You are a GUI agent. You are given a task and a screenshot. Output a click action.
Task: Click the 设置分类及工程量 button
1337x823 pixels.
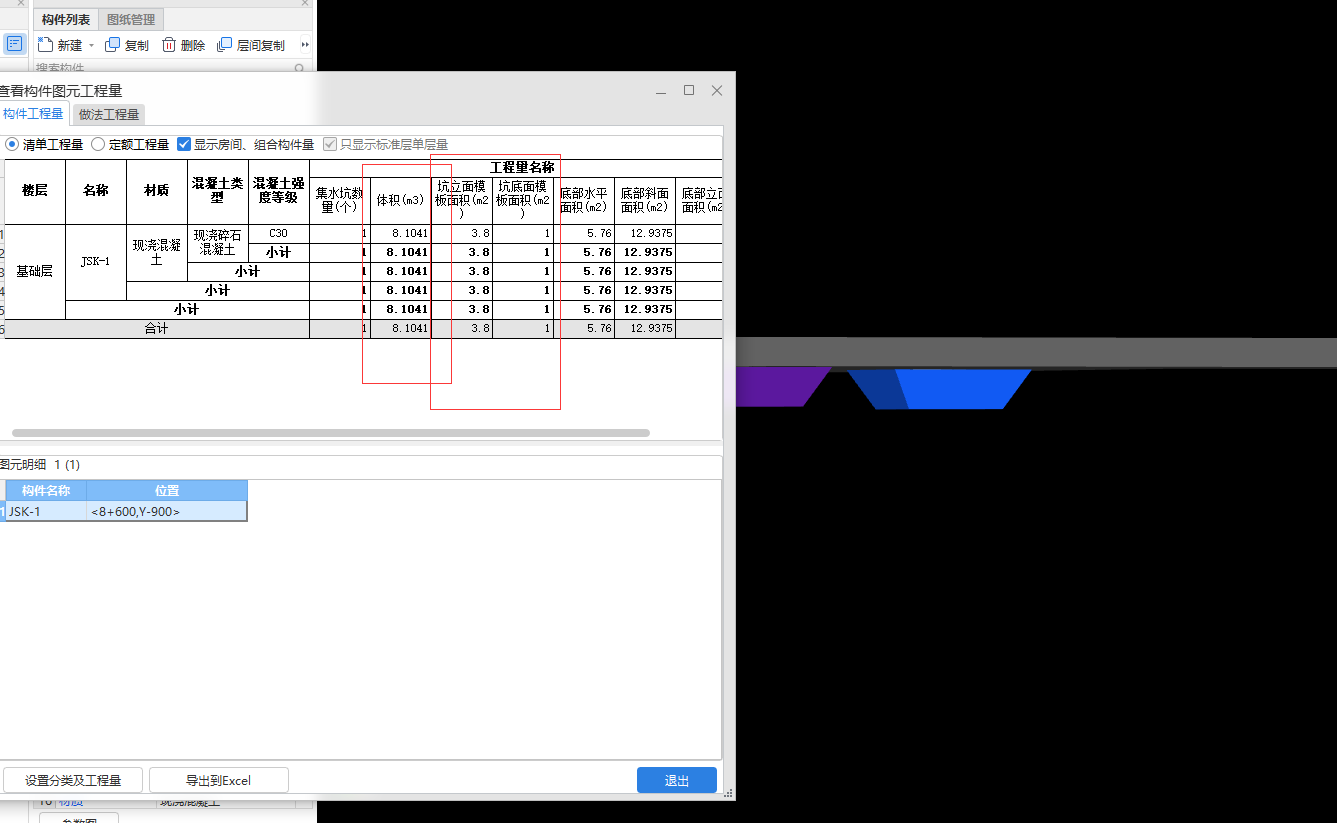73,780
